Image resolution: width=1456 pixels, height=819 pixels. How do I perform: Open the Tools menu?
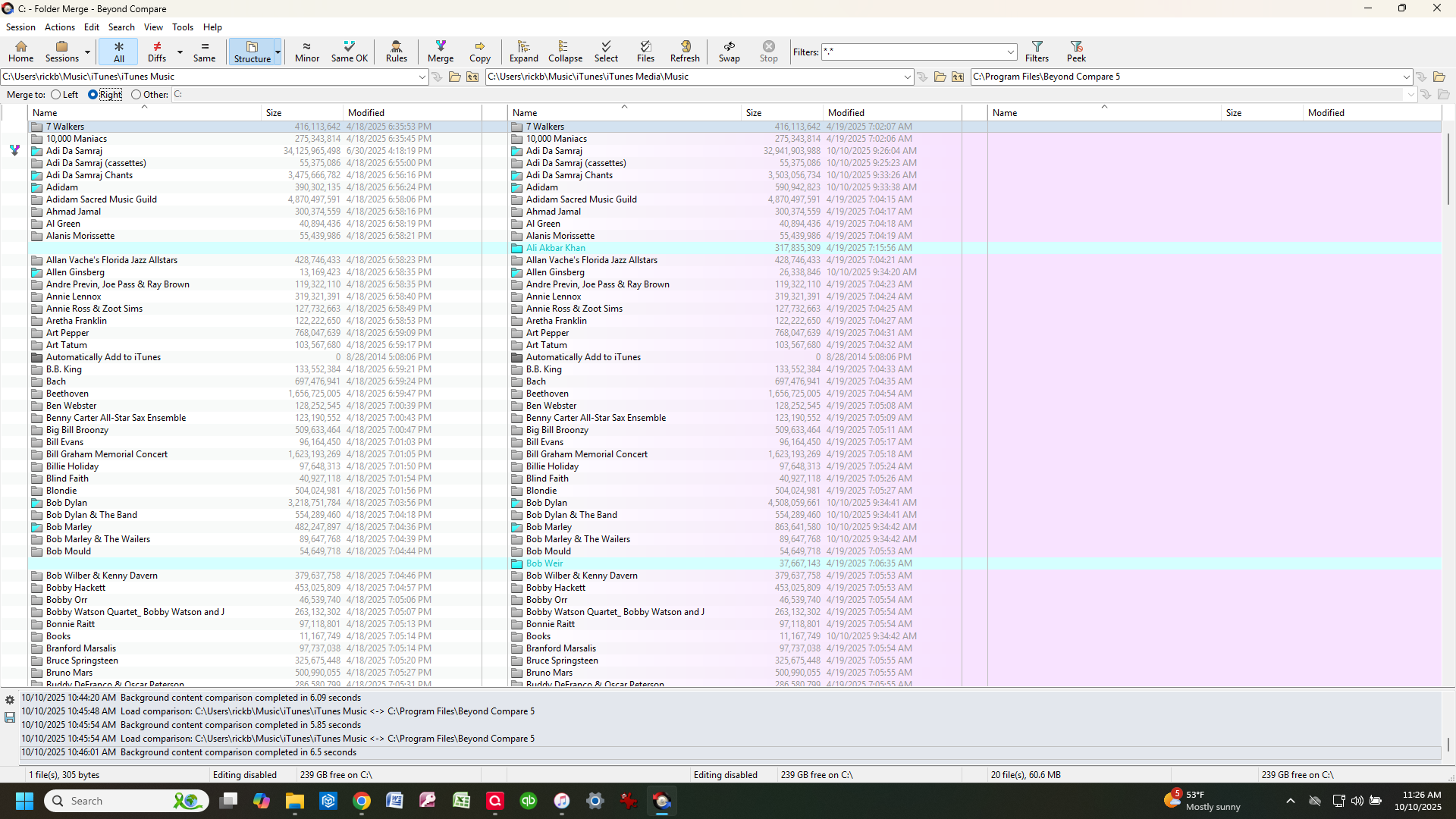pos(182,27)
